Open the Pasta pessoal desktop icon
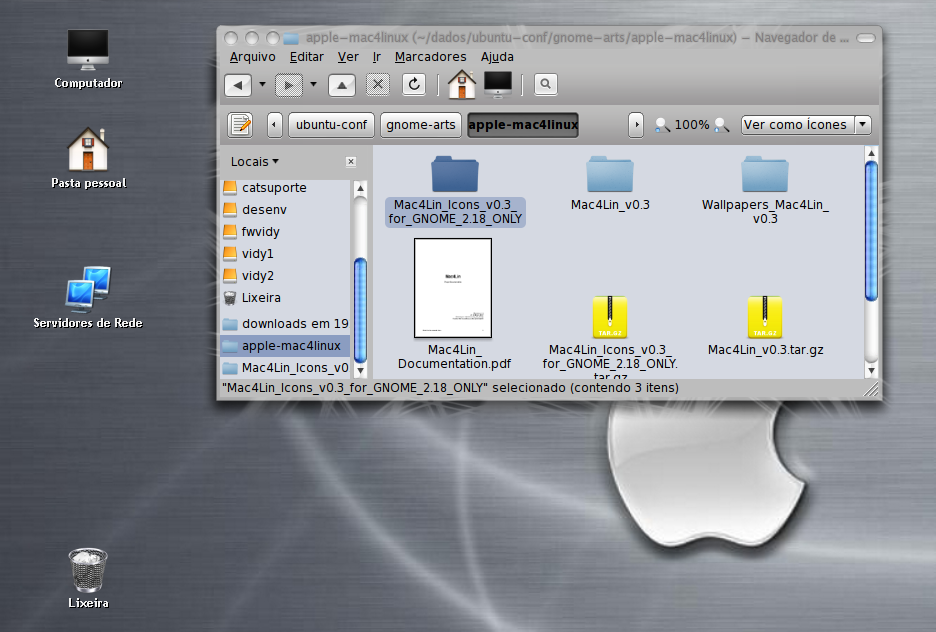936x632 pixels. (88, 158)
